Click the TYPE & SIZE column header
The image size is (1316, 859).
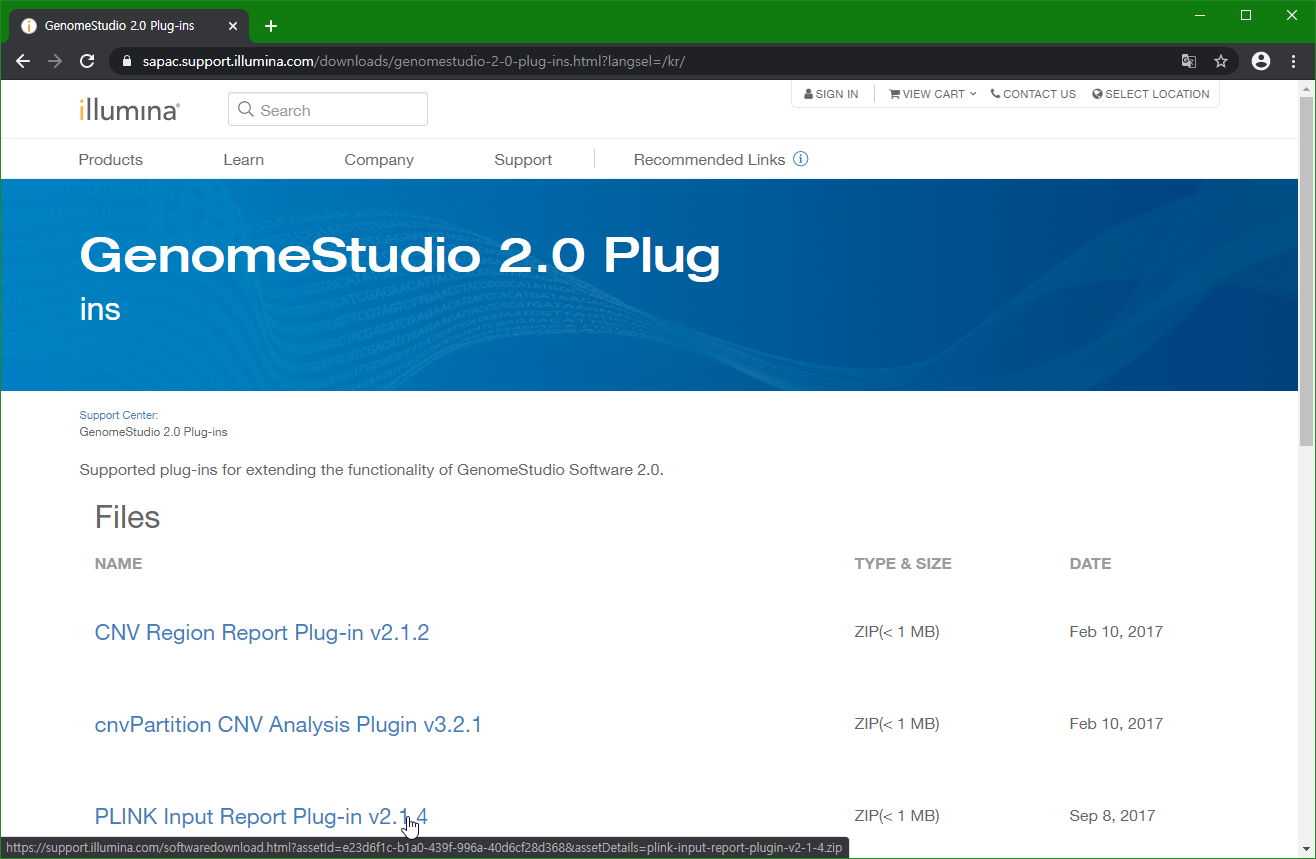tap(903, 564)
